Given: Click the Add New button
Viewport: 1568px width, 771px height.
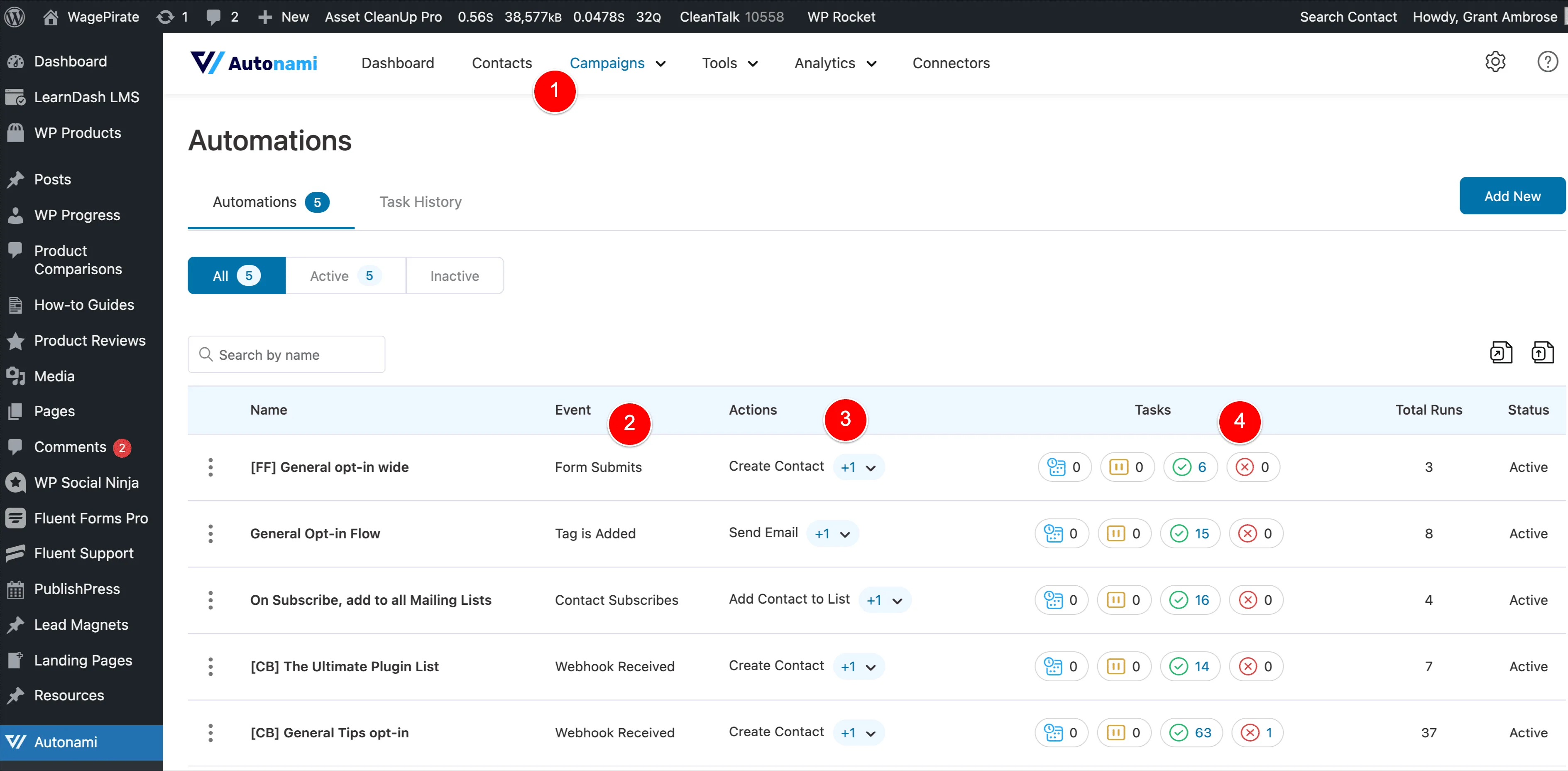Looking at the screenshot, I should coord(1512,196).
